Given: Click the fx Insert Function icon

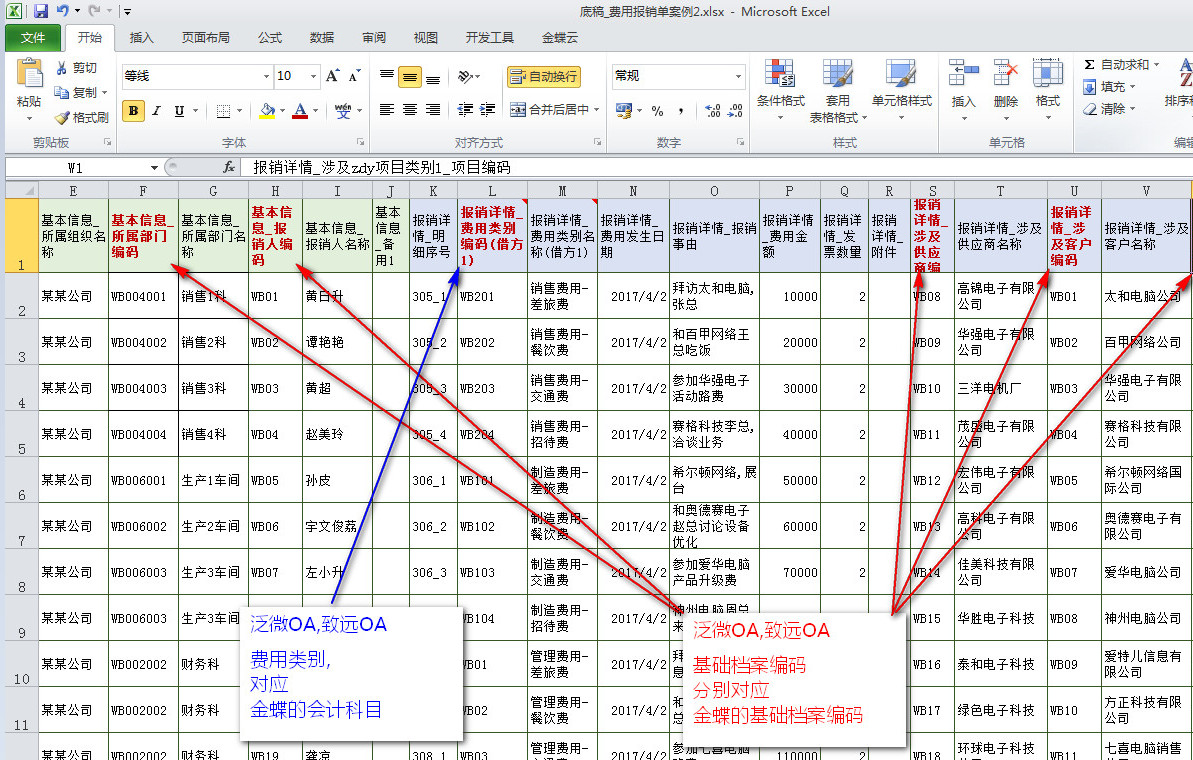Looking at the screenshot, I should 228,167.
